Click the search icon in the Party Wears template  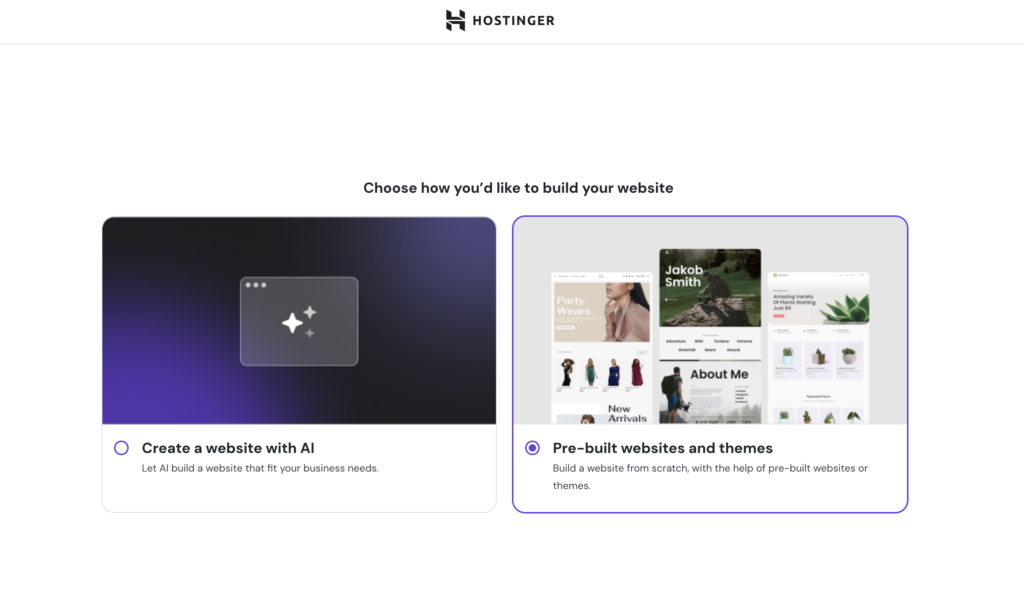tap(601, 276)
